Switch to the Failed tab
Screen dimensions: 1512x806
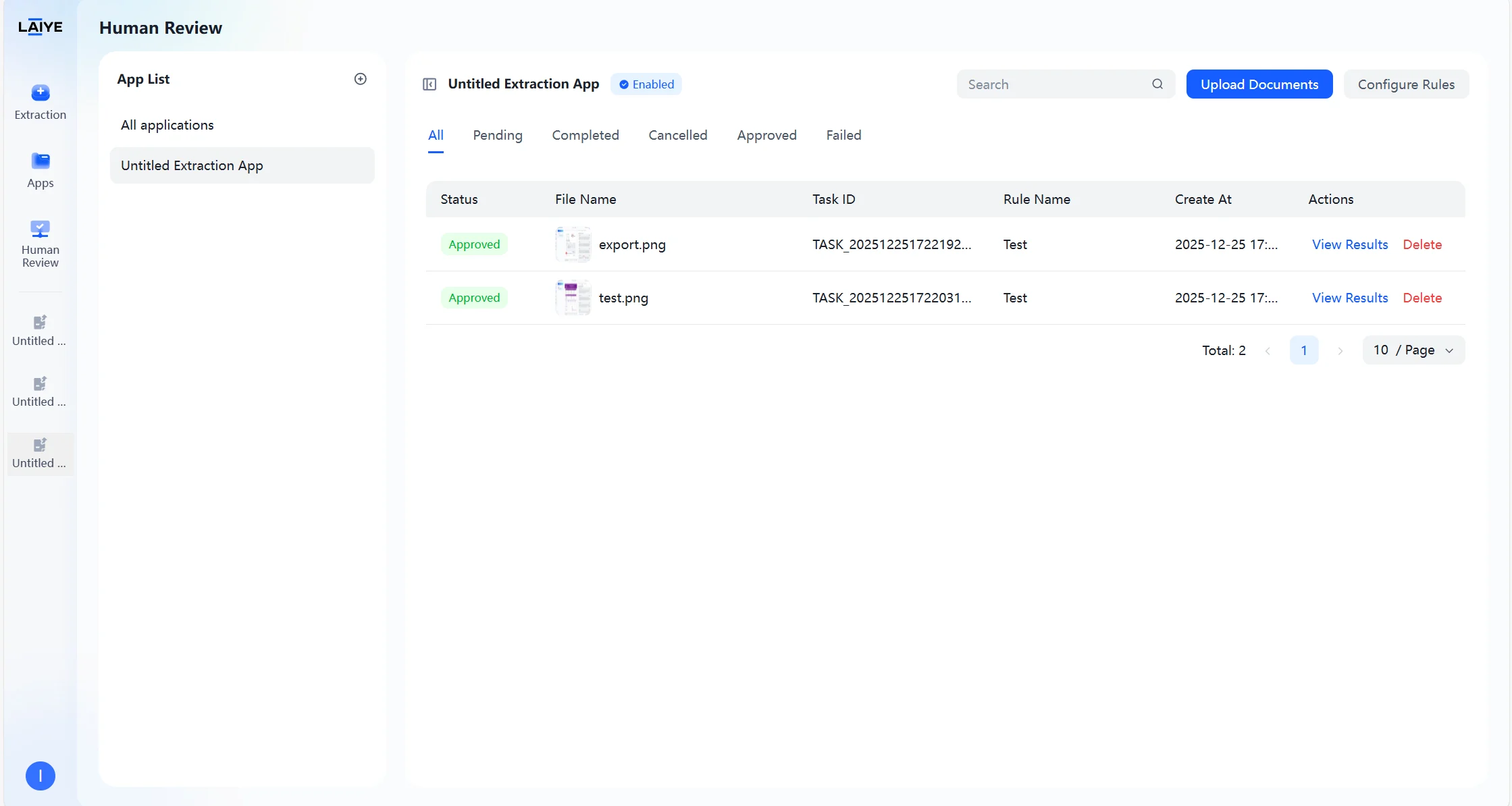tap(844, 135)
